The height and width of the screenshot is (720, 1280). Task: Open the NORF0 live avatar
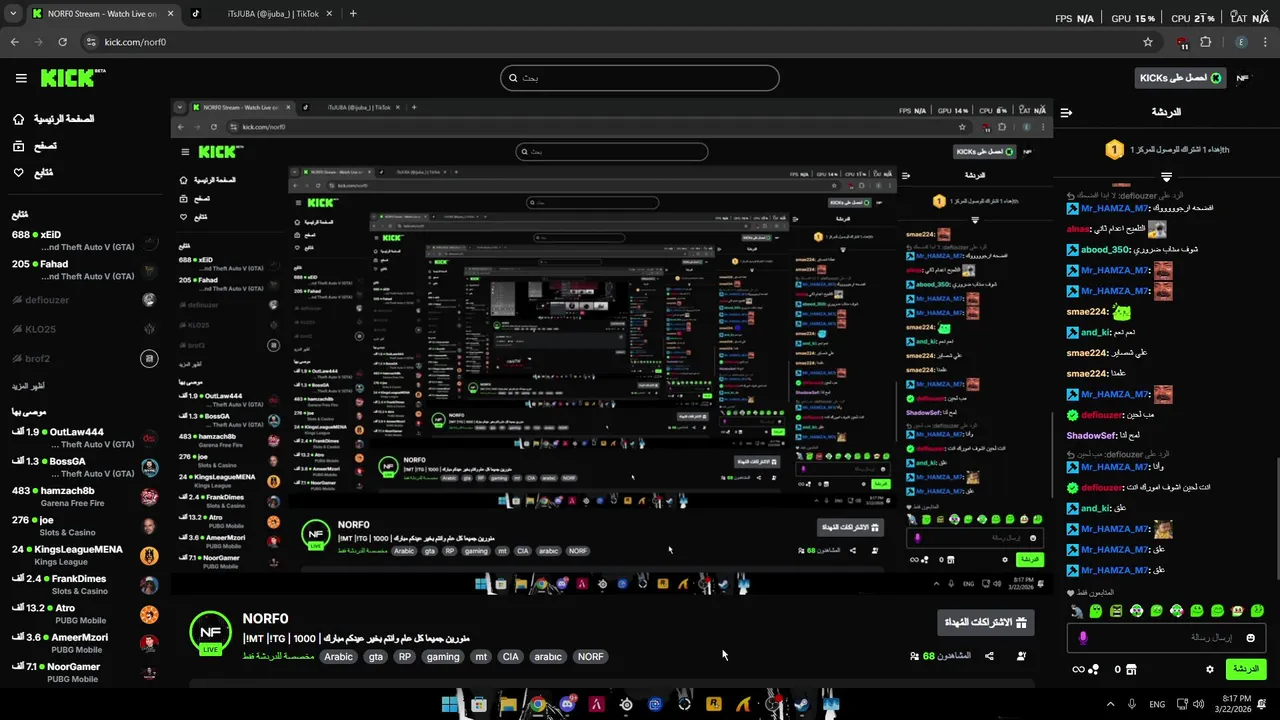210,633
